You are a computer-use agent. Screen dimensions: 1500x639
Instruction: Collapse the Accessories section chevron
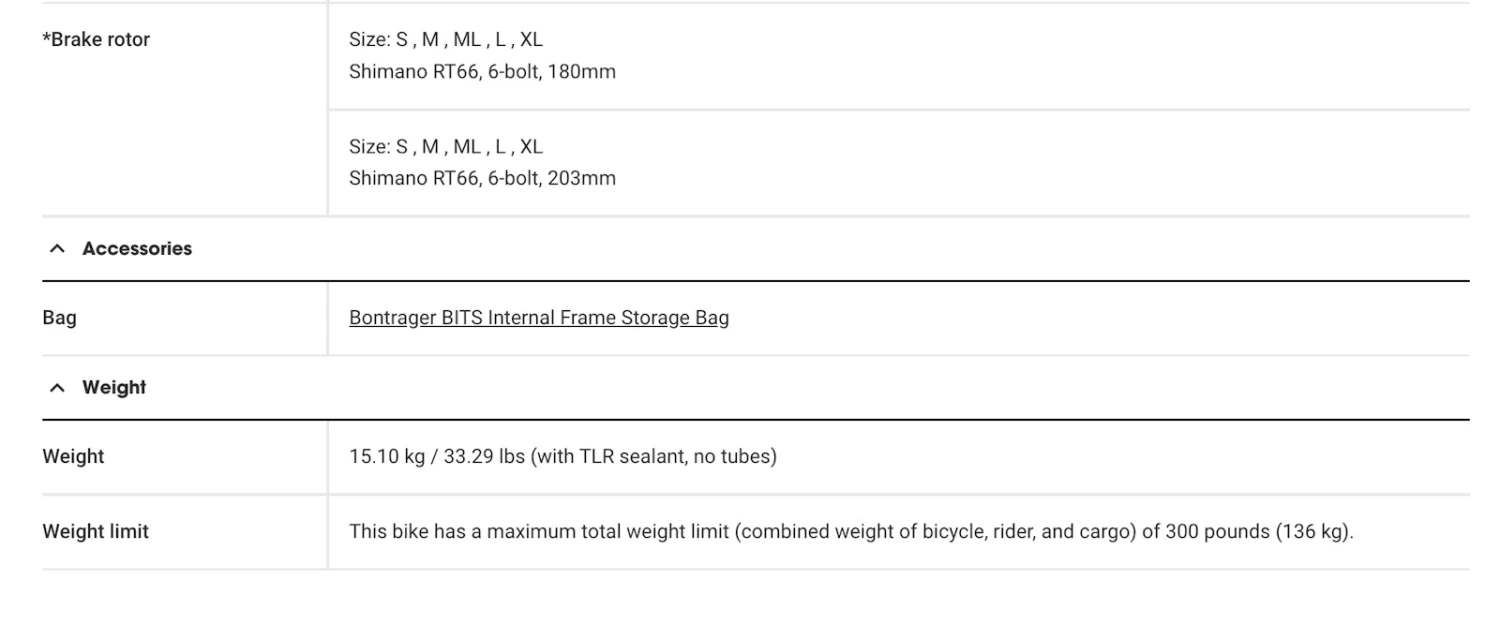[x=57, y=249]
